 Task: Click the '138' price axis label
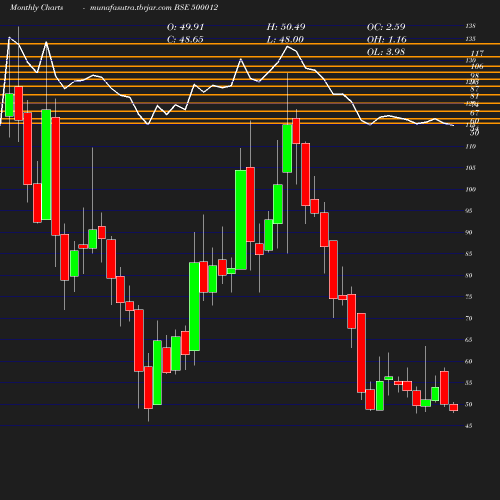[471, 26]
